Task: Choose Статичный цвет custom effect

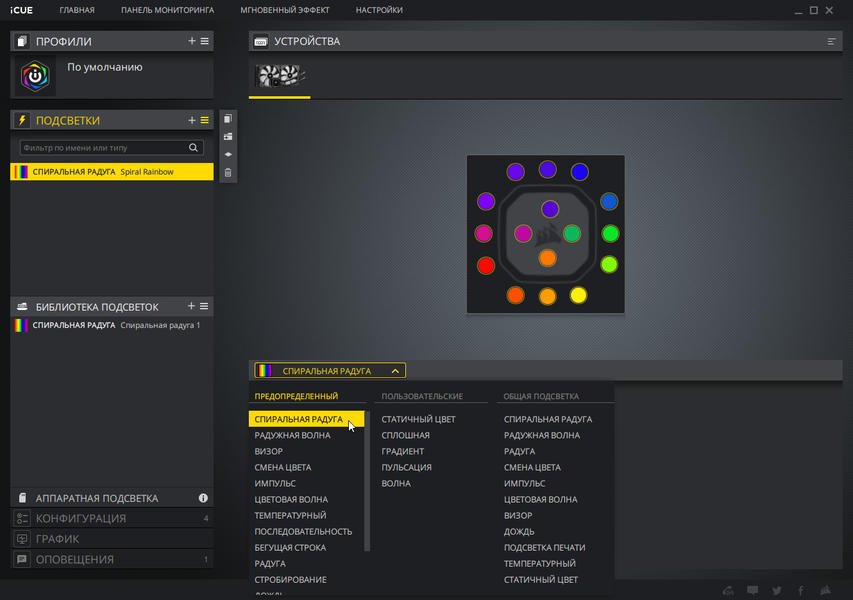Action: 418,419
